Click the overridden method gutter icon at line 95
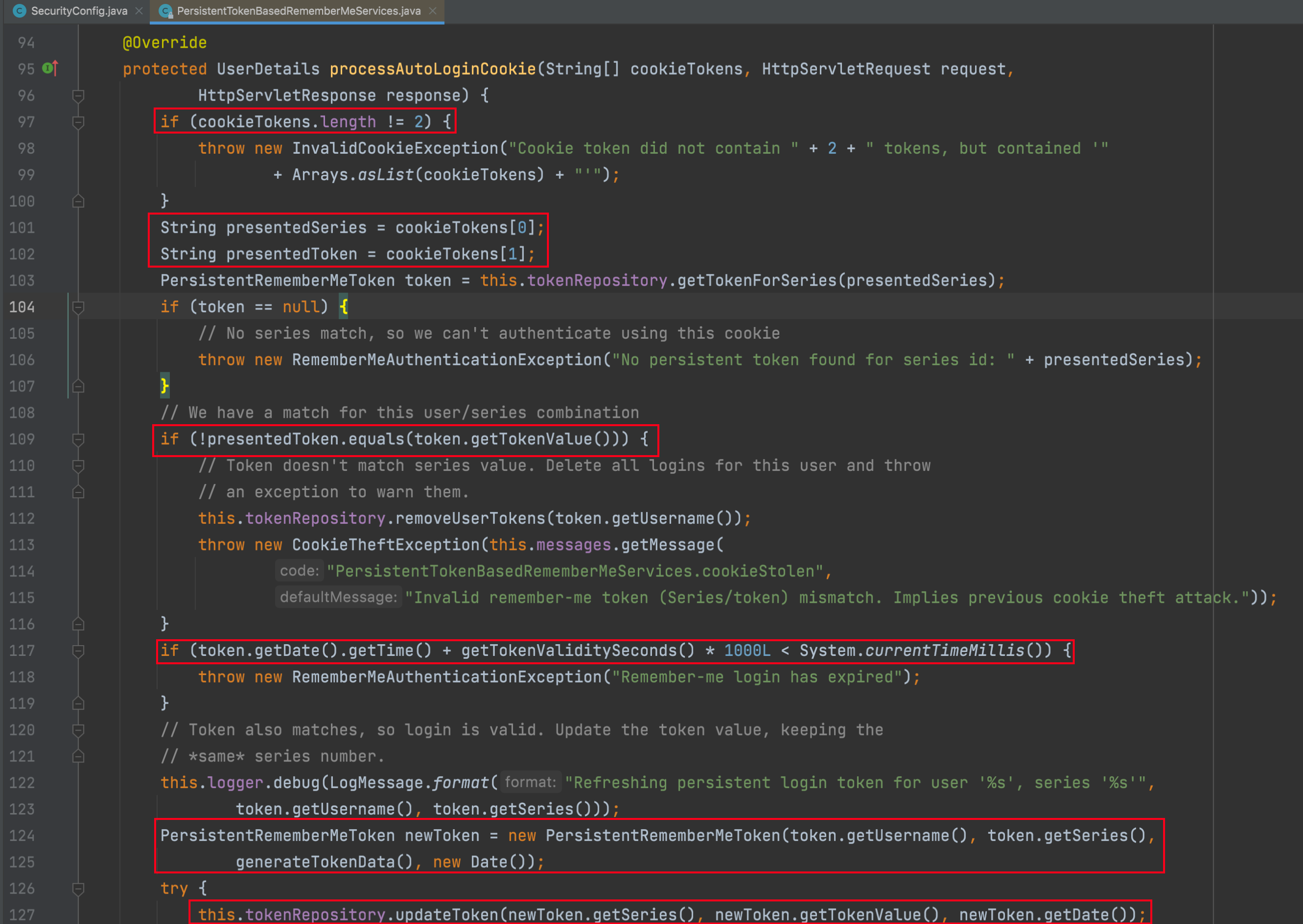This screenshot has width=1303, height=924. [x=50, y=68]
